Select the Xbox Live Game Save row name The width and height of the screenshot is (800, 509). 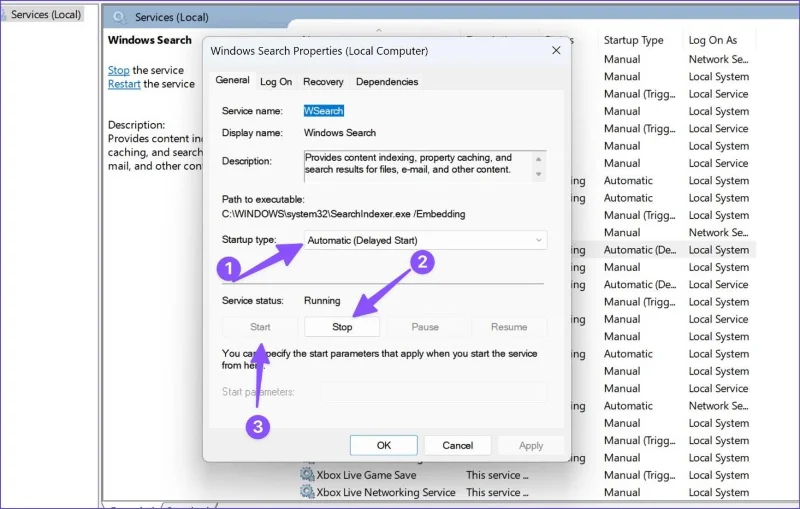point(366,475)
